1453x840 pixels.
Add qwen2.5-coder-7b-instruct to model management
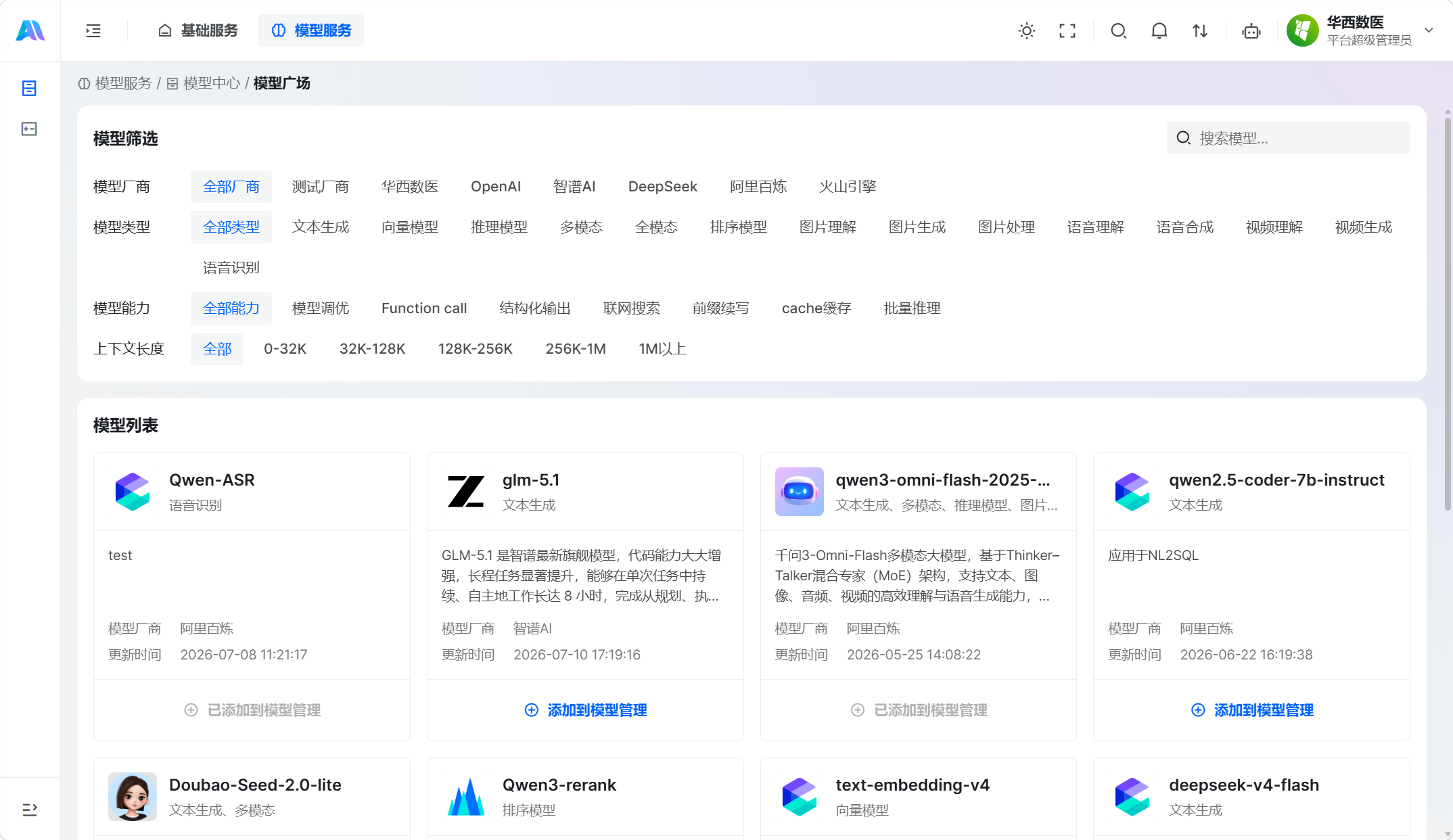pos(1251,710)
